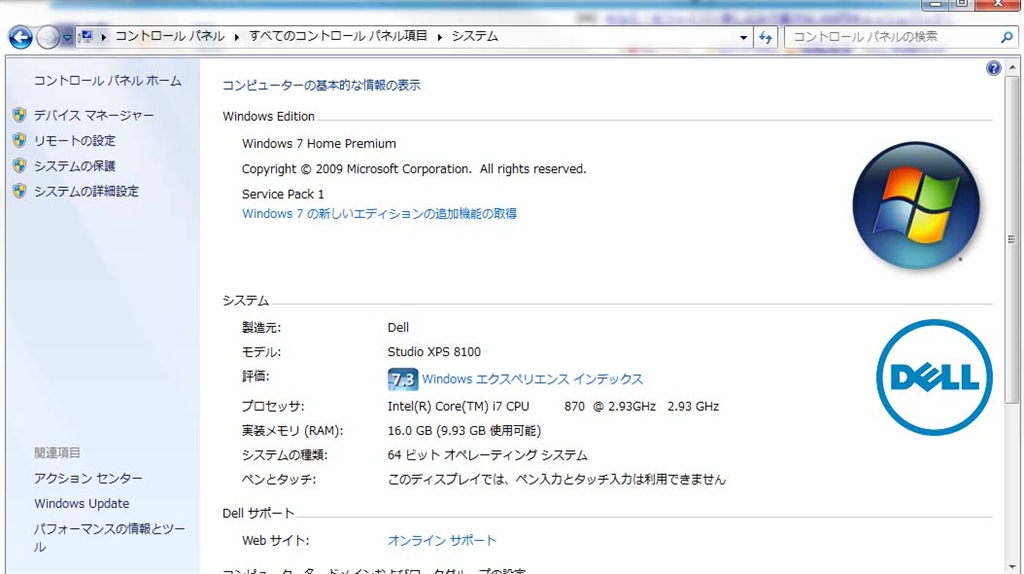Click the 16.0 GB (9.93 GB 使用可能) value
1024x574 pixels.
pos(464,431)
